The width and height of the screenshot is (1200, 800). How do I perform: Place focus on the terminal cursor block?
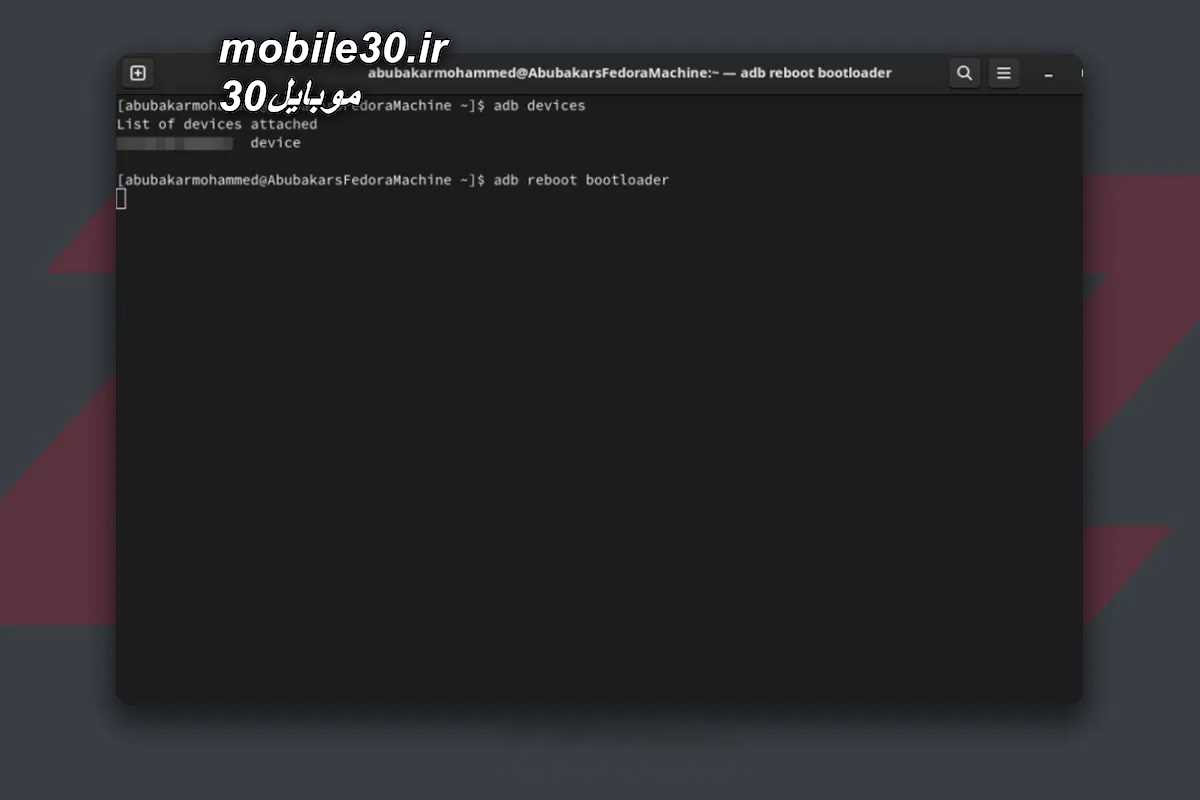tap(121, 199)
